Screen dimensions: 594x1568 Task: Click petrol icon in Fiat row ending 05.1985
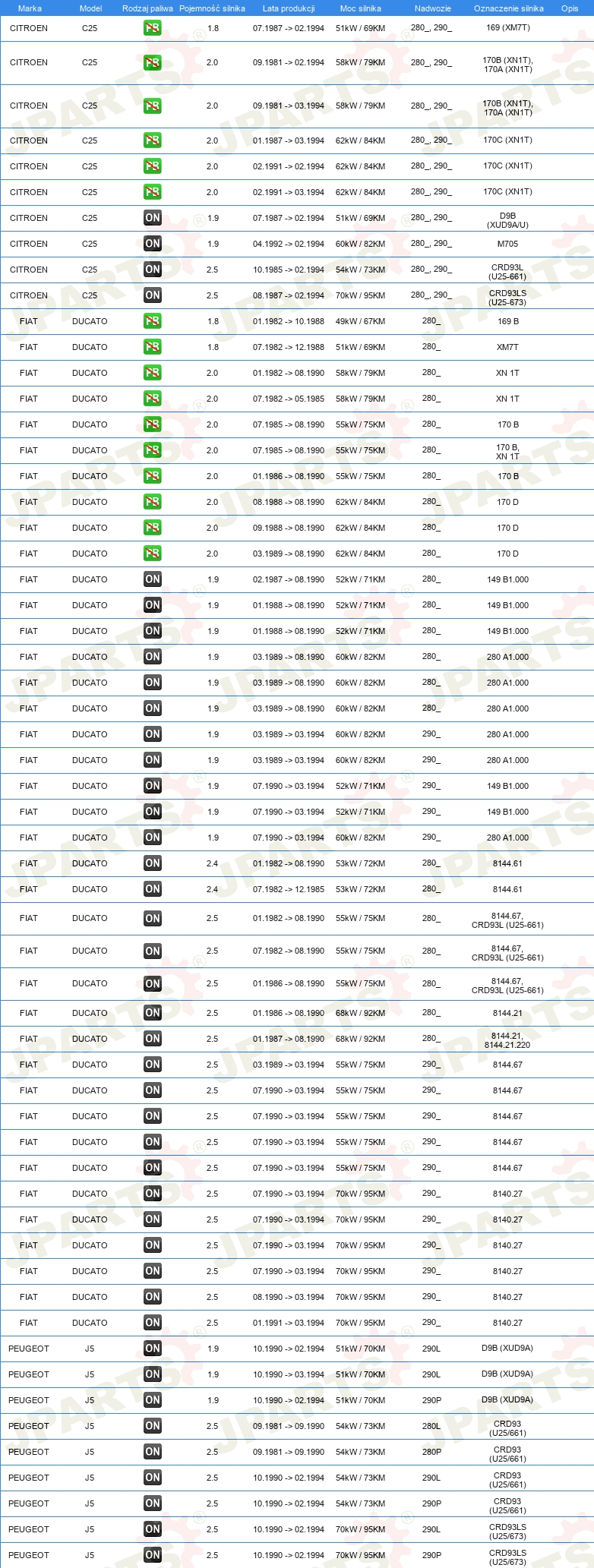152,399
